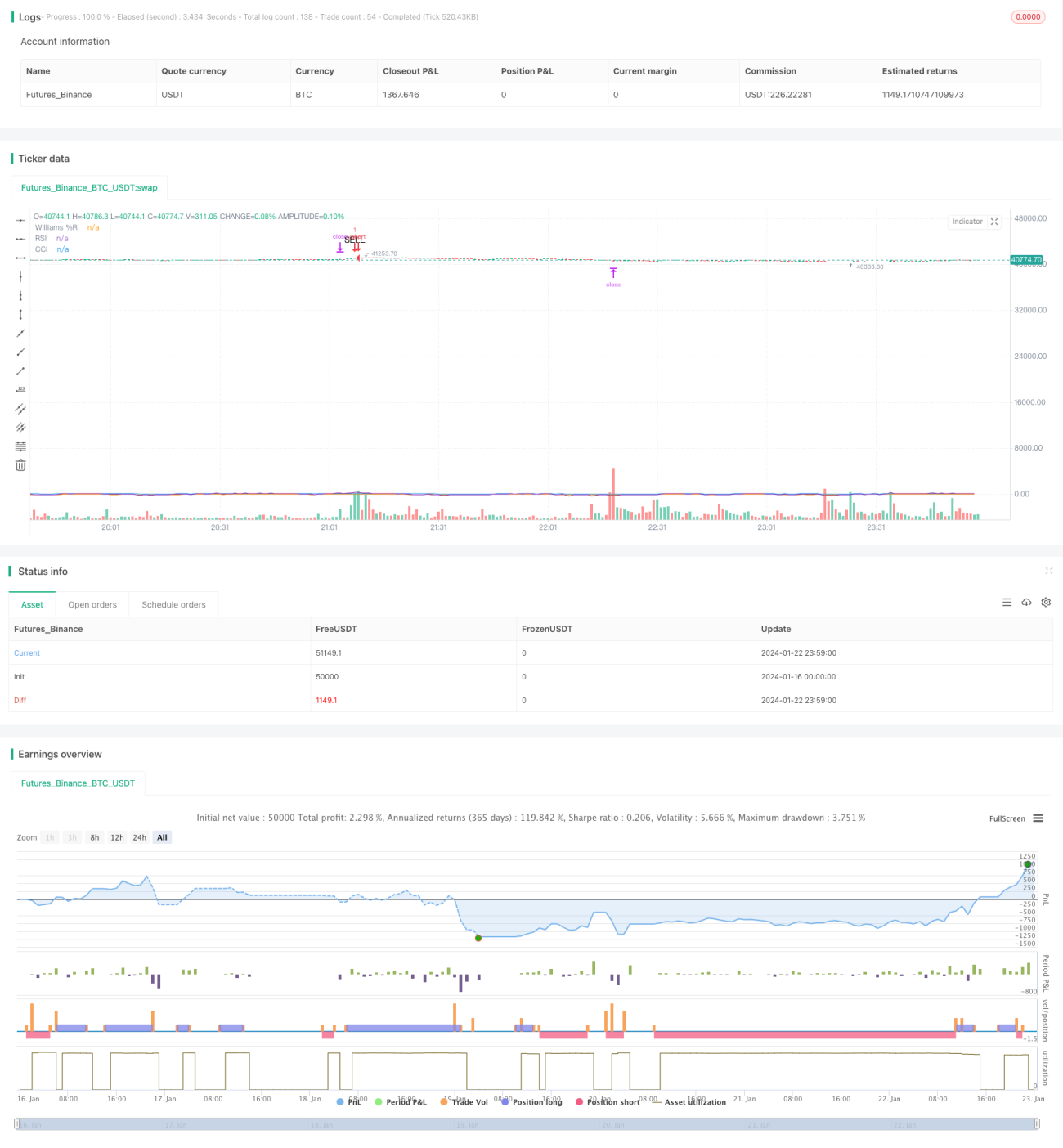The width and height of the screenshot is (1063, 1148).
Task: Toggle the PnL series legend item
Action: [x=349, y=1102]
